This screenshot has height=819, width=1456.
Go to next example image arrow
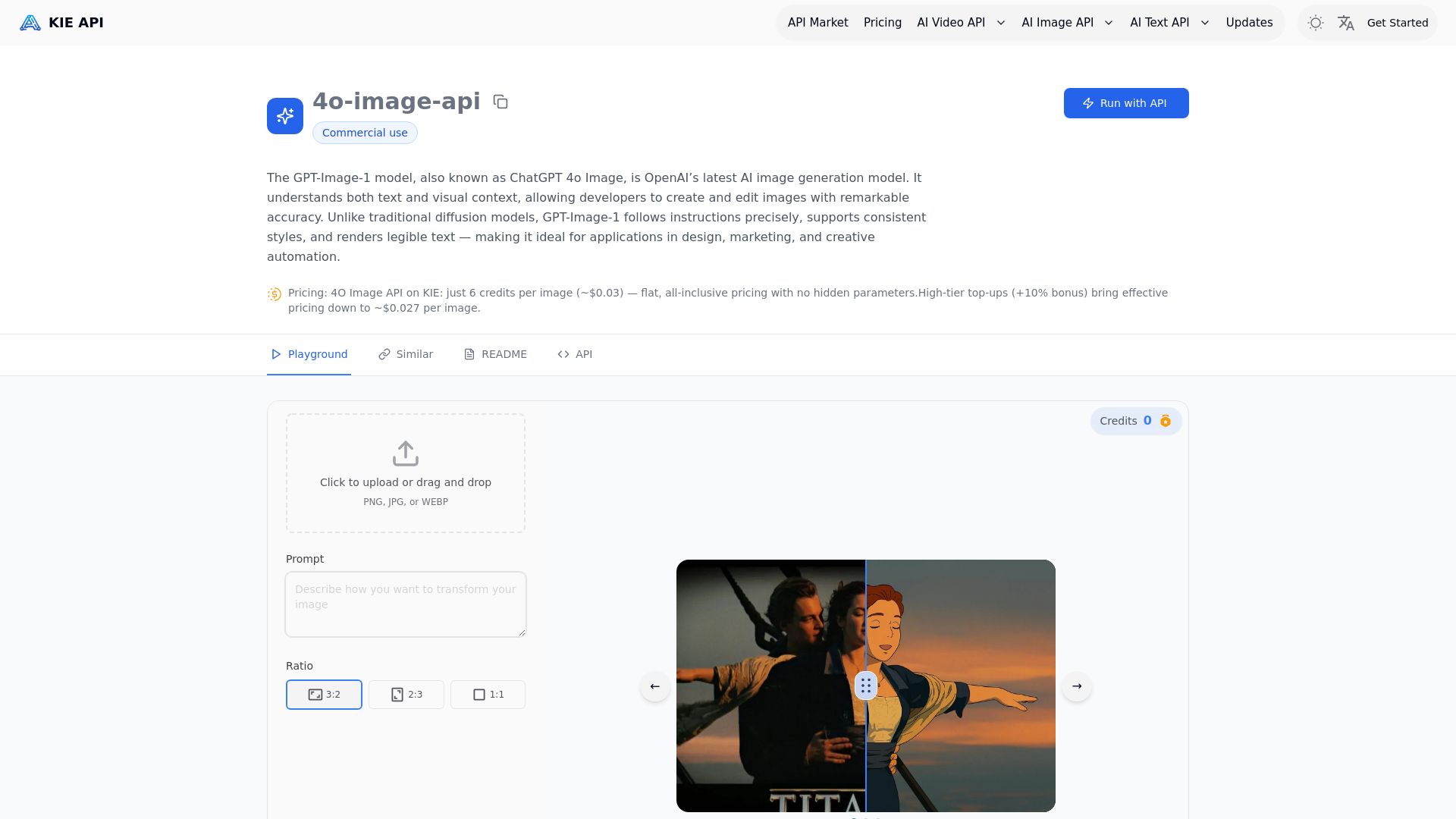coord(1077,686)
